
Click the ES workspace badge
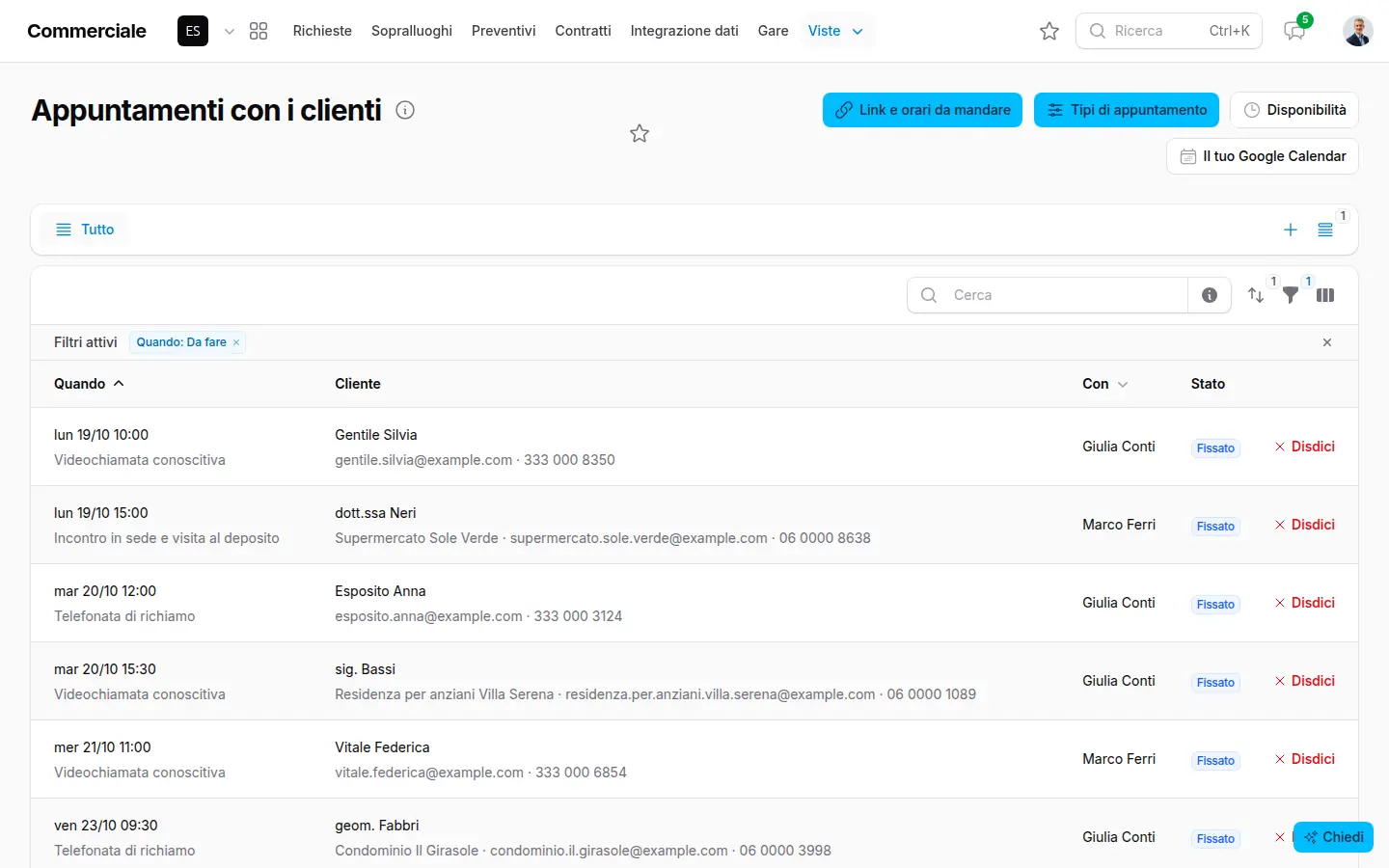(193, 31)
